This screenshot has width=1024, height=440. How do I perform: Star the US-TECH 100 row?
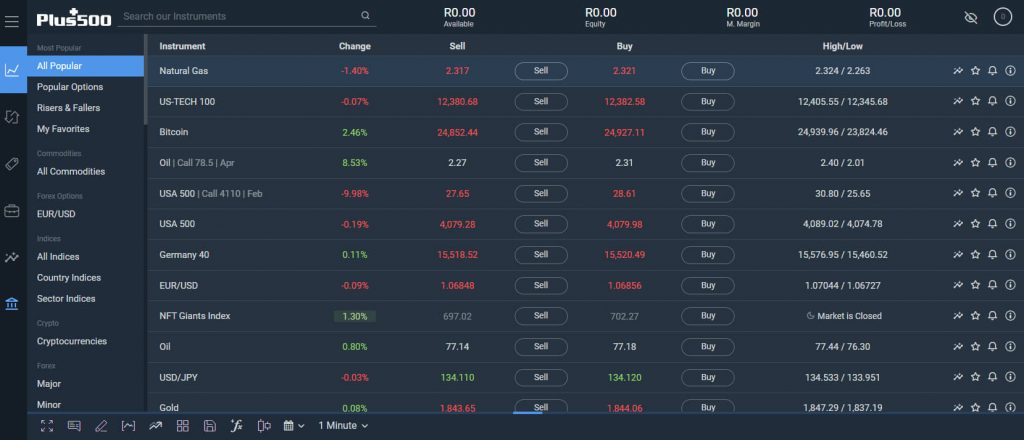(x=975, y=101)
